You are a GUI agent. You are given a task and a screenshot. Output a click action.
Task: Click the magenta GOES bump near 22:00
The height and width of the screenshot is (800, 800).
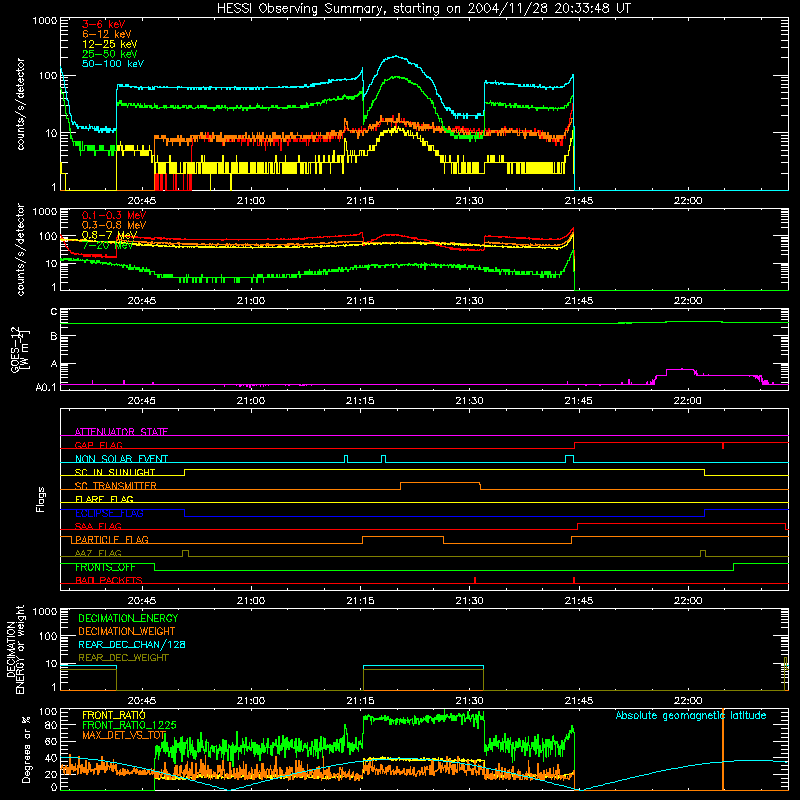[680, 369]
